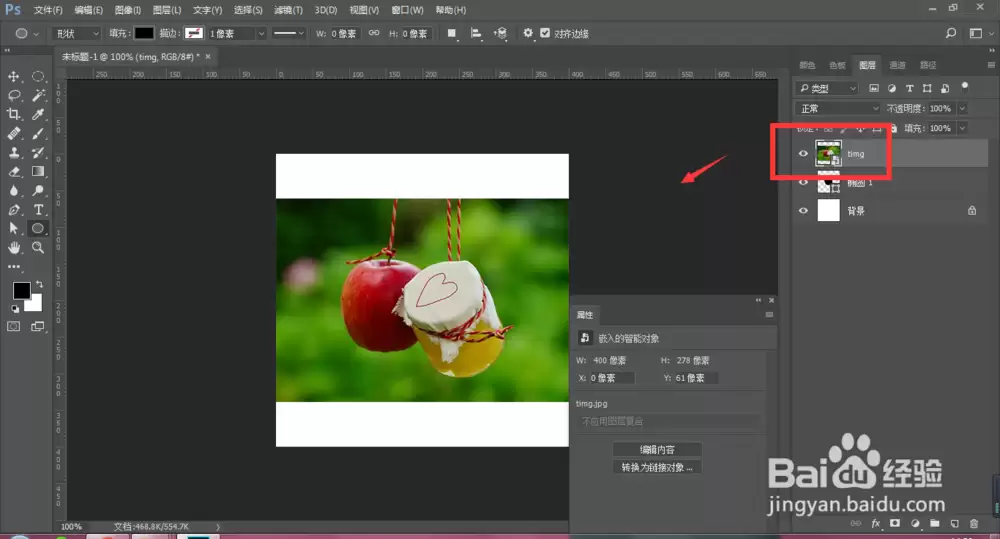Open the 填充 fill percentage dropdown arrow

coord(962,128)
